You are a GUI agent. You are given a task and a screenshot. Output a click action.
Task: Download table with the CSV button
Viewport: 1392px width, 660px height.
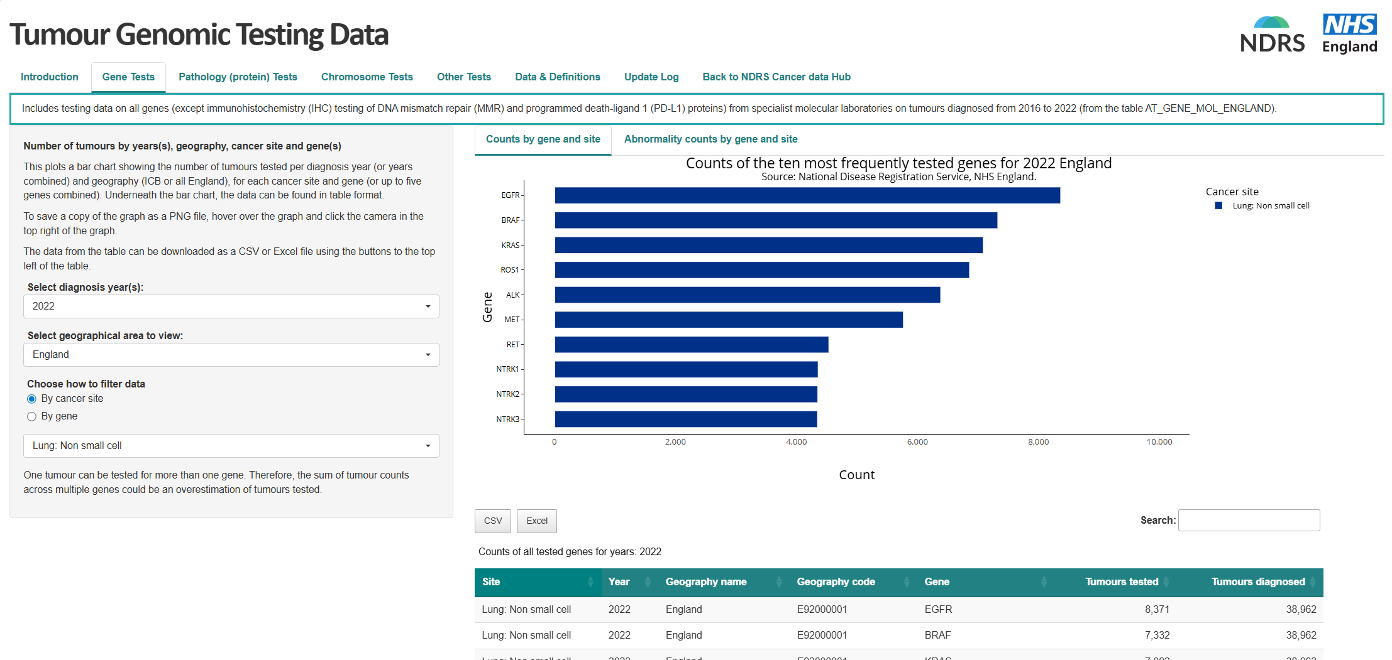(x=493, y=521)
